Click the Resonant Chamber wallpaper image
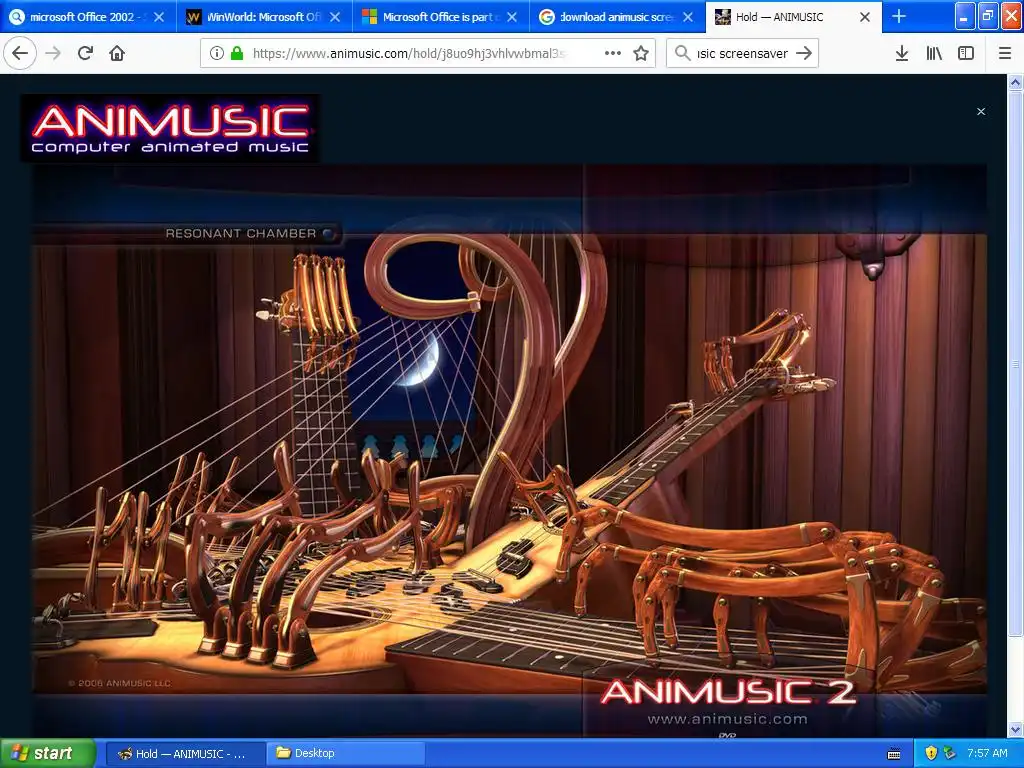 509,449
